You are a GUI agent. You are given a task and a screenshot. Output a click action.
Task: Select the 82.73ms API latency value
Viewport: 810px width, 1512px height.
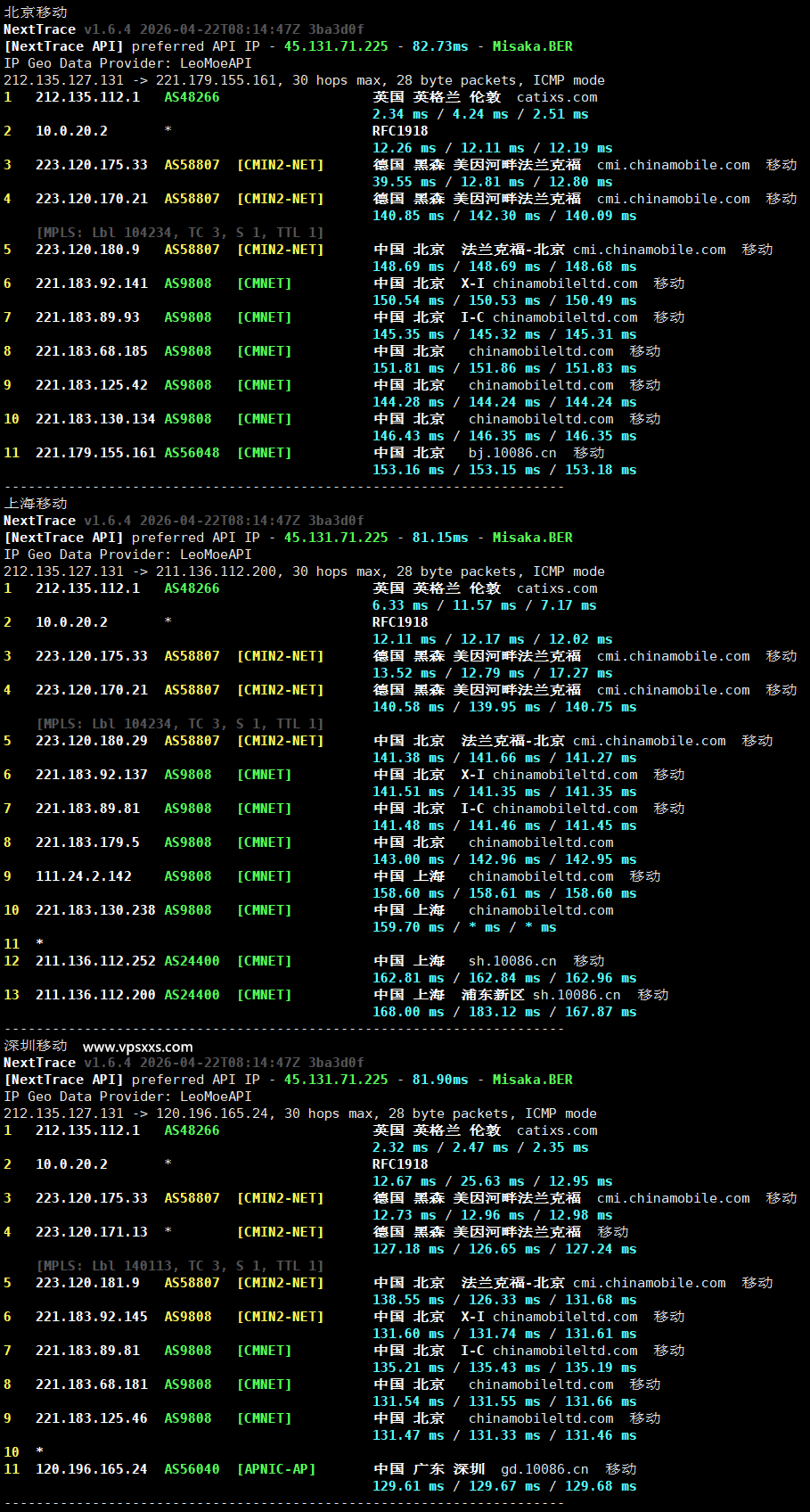point(440,46)
